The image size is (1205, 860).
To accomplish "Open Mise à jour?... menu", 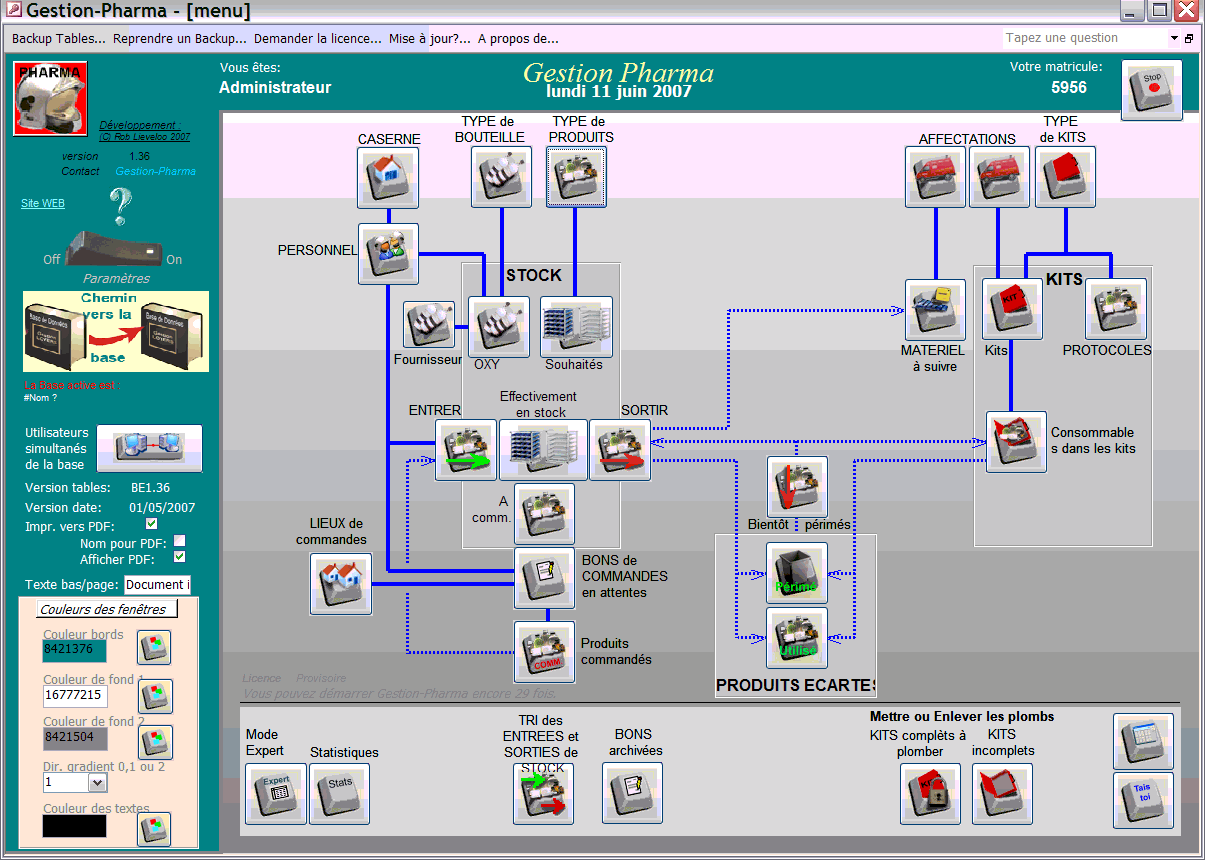I will 430,39.
